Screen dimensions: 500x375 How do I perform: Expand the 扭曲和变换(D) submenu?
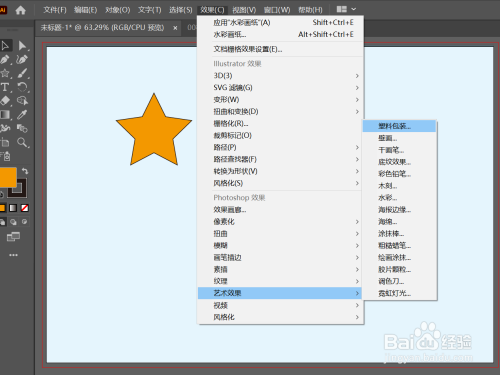point(280,112)
